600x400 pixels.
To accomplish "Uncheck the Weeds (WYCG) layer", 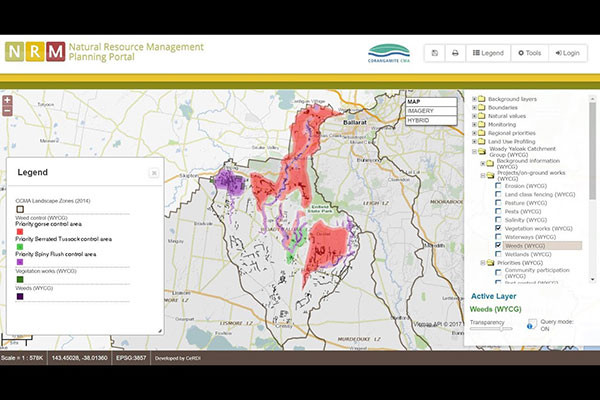I will 498,245.
